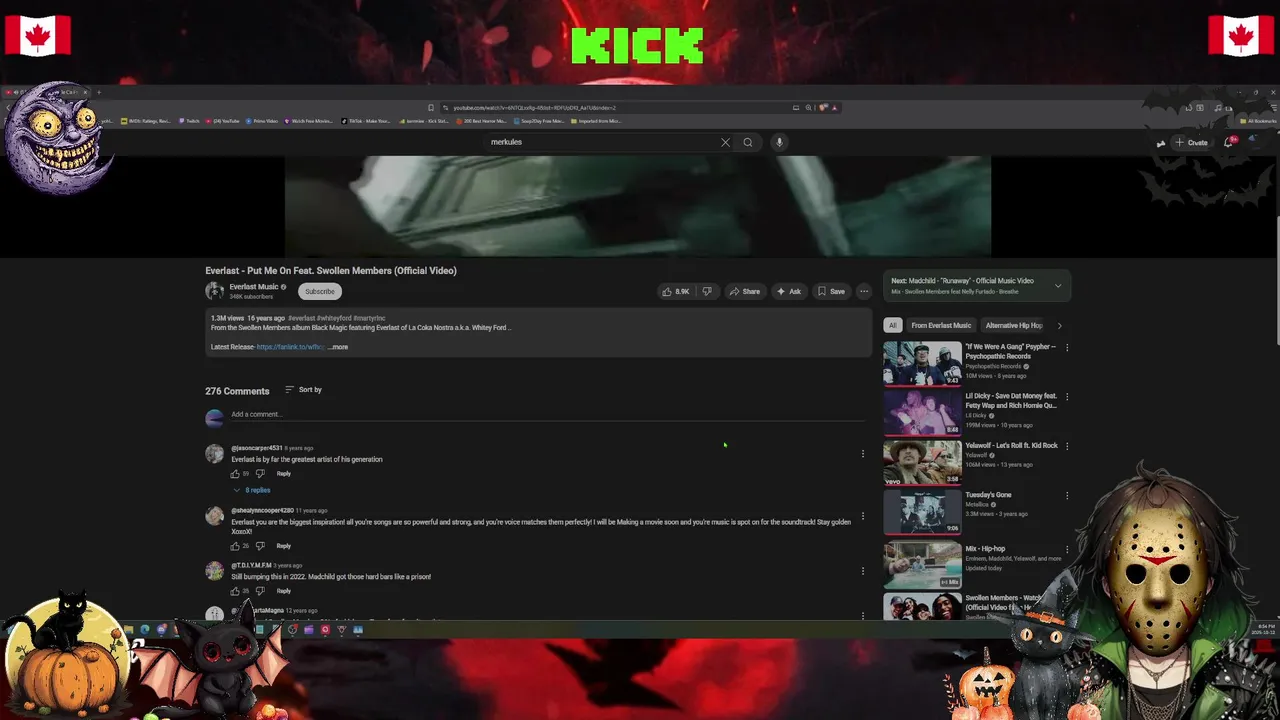Dislike the Everlast video
The height and width of the screenshot is (720, 1280).
pos(707,291)
